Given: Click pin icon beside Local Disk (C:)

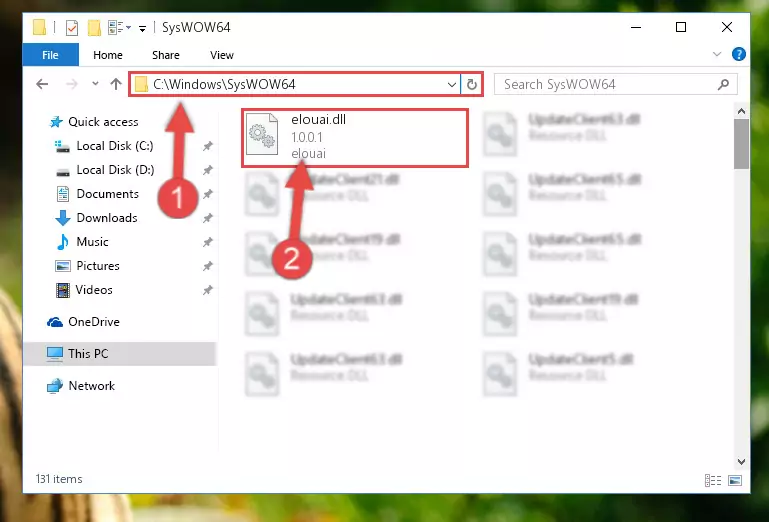Looking at the screenshot, I should click(207, 146).
